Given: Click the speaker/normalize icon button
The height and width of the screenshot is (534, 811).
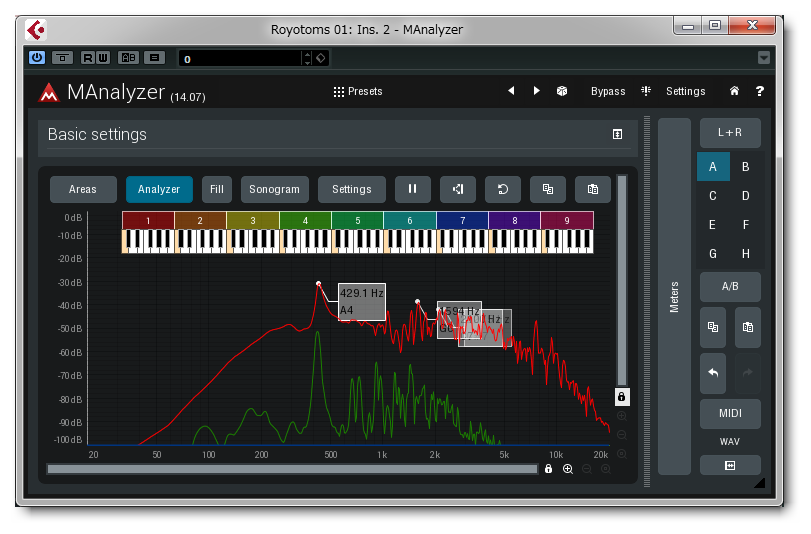Looking at the screenshot, I should coord(458,189).
